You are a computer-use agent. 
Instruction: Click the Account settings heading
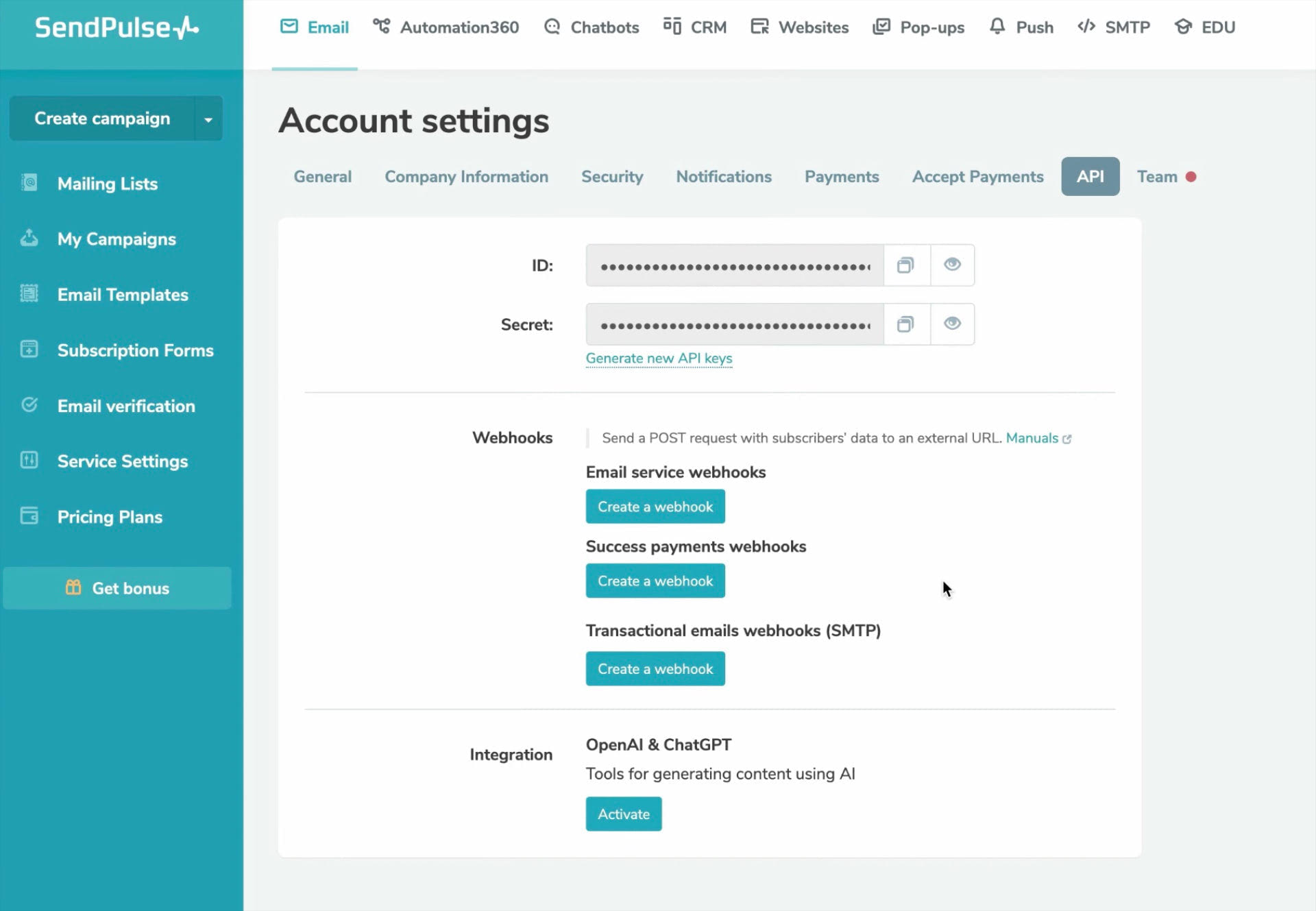click(x=414, y=121)
